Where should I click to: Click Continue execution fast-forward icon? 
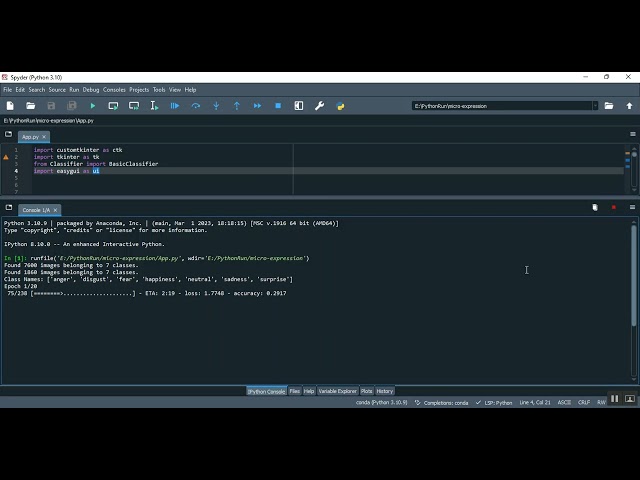click(258, 106)
